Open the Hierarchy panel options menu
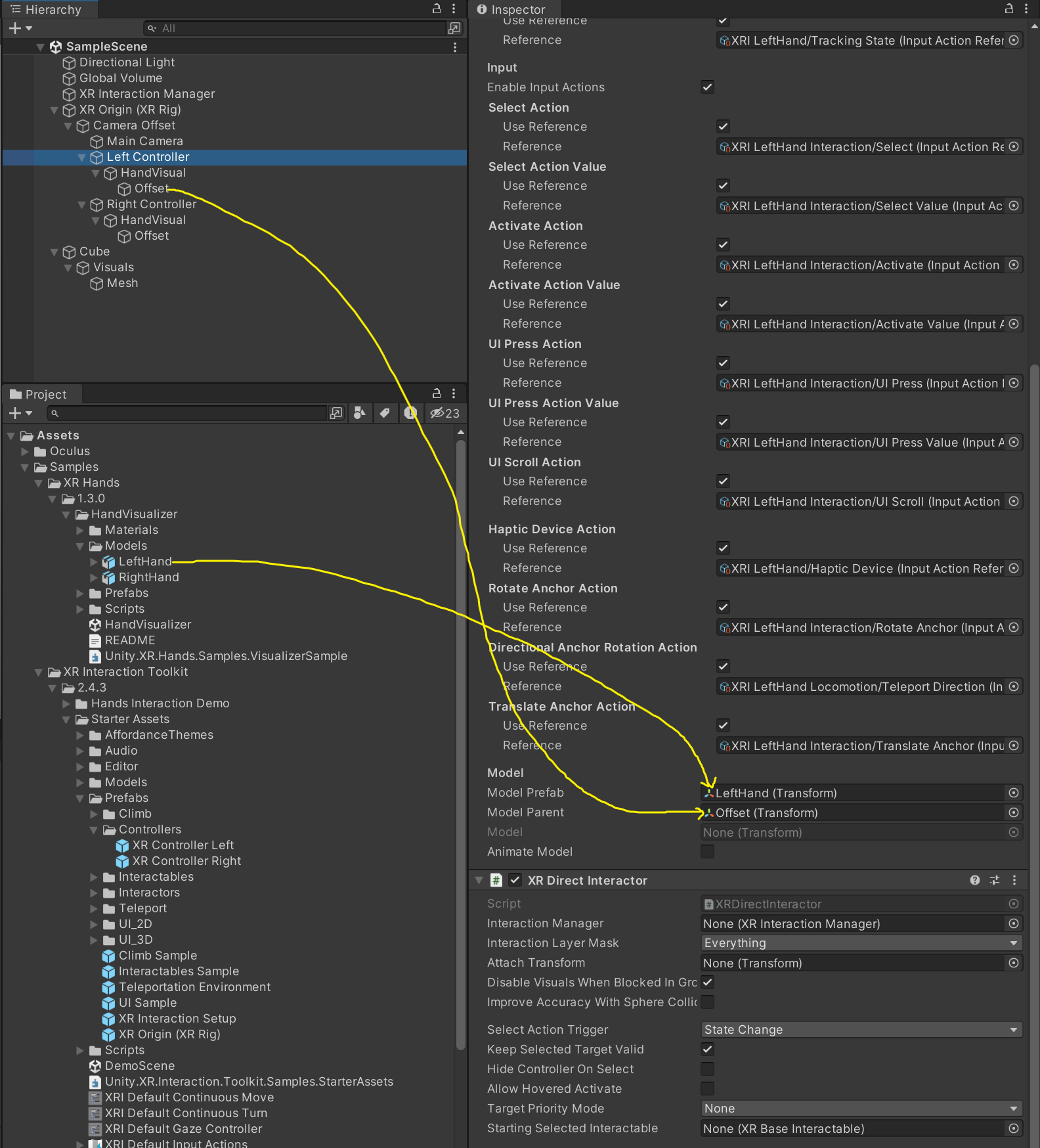The height and width of the screenshot is (1148, 1040). [454, 9]
